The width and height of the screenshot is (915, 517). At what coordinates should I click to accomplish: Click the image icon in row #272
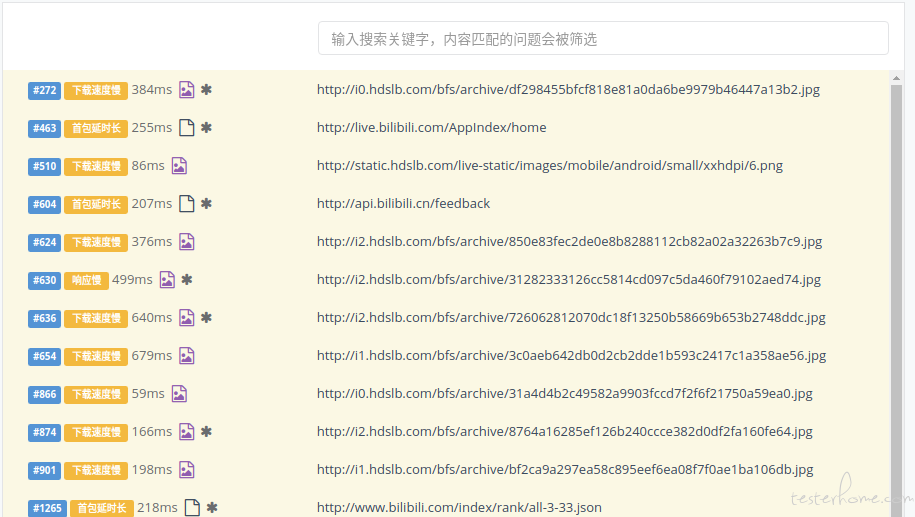coord(186,90)
